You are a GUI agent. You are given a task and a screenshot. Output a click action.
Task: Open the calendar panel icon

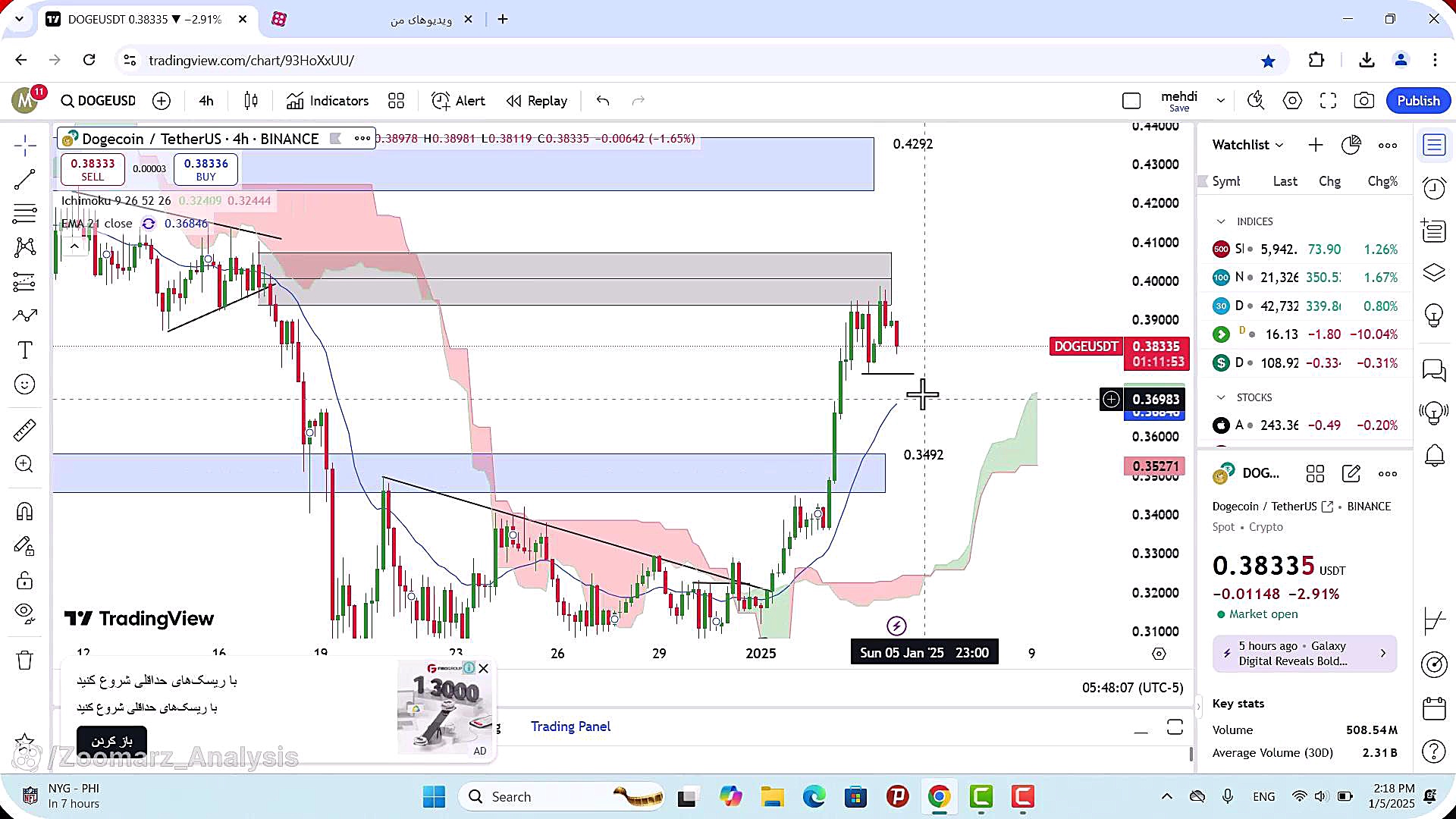coord(1434,708)
